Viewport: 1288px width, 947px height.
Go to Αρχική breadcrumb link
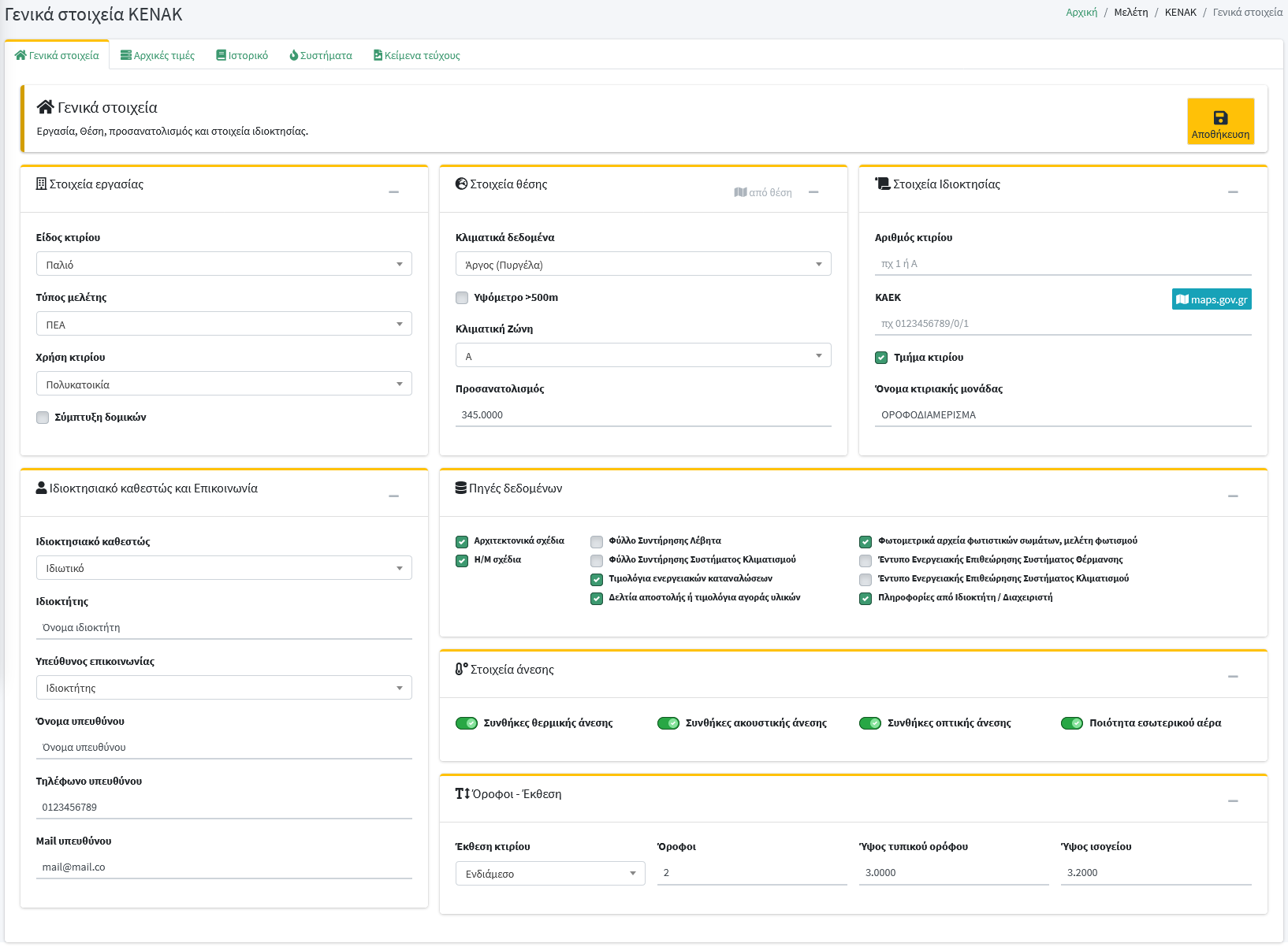pyautogui.click(x=1081, y=13)
